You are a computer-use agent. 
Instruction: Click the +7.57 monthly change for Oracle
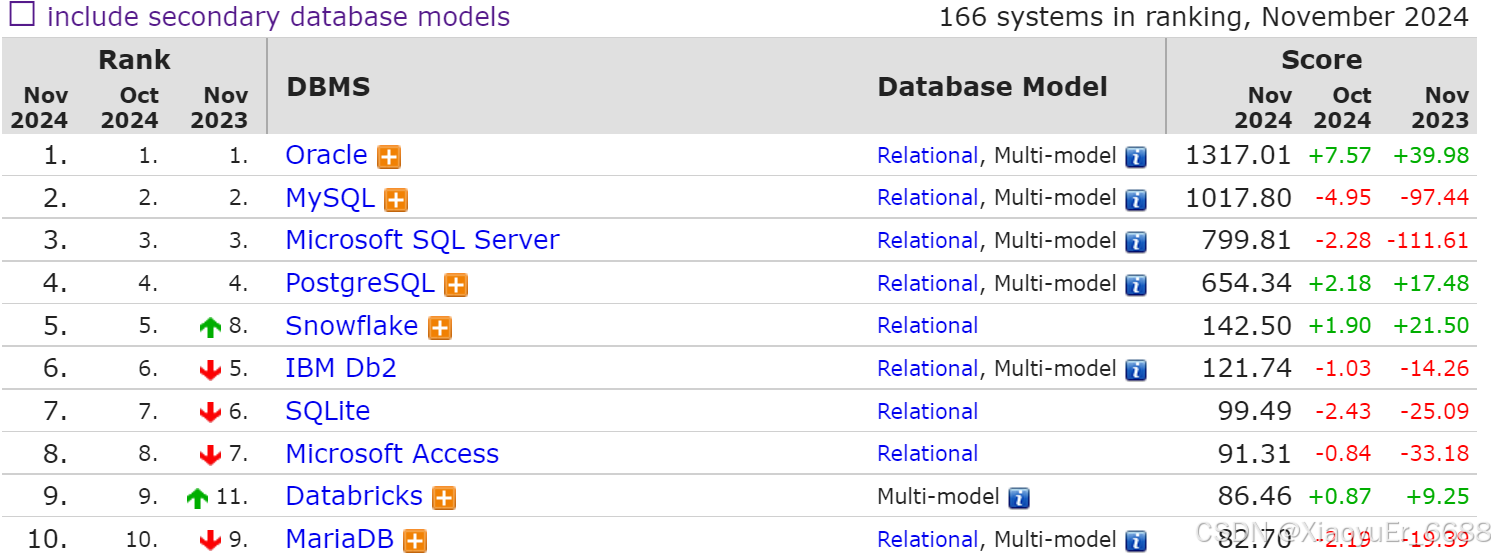point(1340,156)
